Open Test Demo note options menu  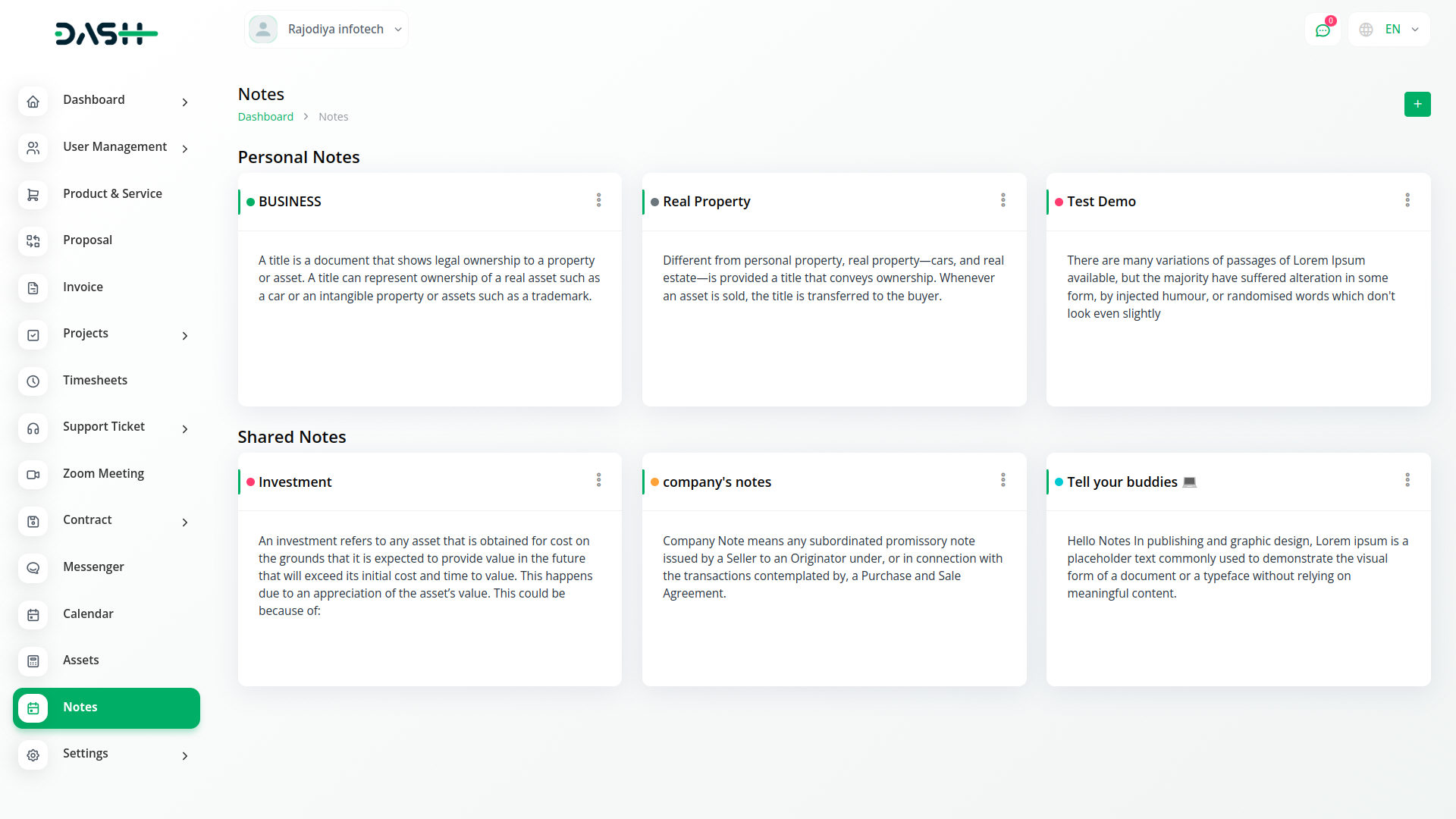(1407, 200)
